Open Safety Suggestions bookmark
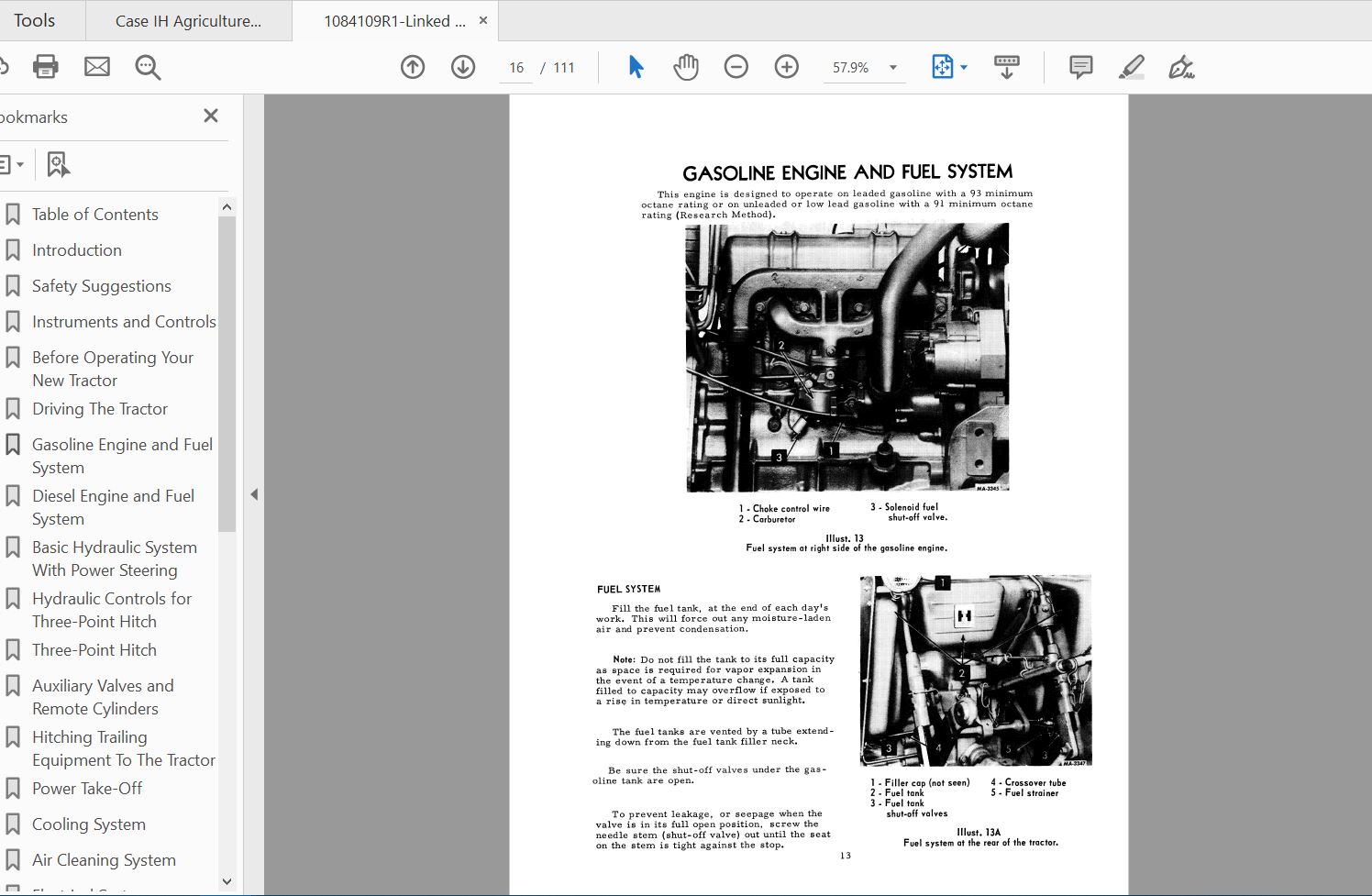The height and width of the screenshot is (896, 1372). click(102, 285)
